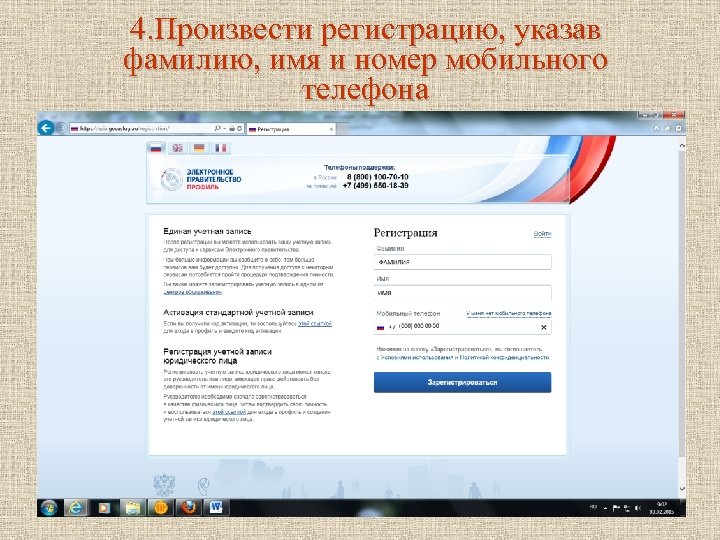
Task: Open browser Tools gear icon
Action: point(679,129)
